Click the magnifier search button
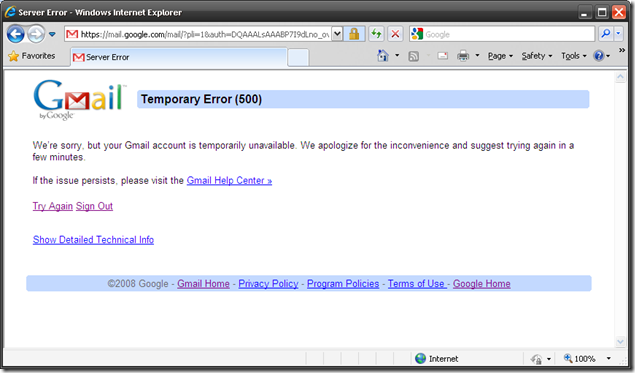The height and width of the screenshot is (373, 635). (x=606, y=34)
